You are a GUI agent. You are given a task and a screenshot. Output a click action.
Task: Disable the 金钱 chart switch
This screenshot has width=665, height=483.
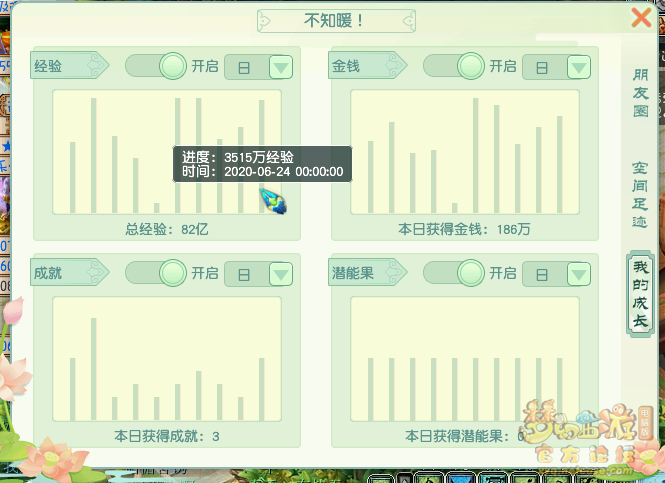pyautogui.click(x=455, y=67)
